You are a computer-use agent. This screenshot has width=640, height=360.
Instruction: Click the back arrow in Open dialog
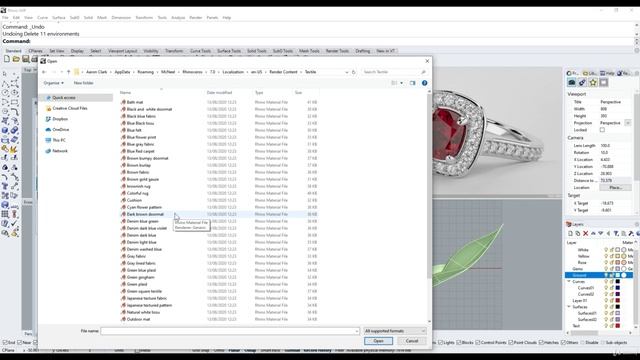[x=44, y=72]
